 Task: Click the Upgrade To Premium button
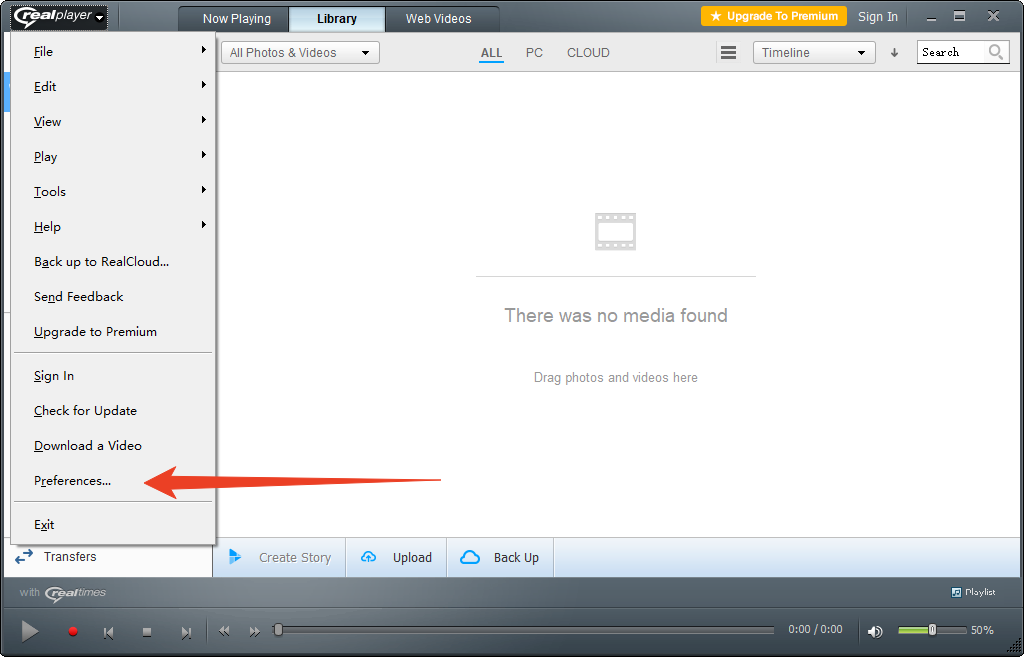coord(773,16)
